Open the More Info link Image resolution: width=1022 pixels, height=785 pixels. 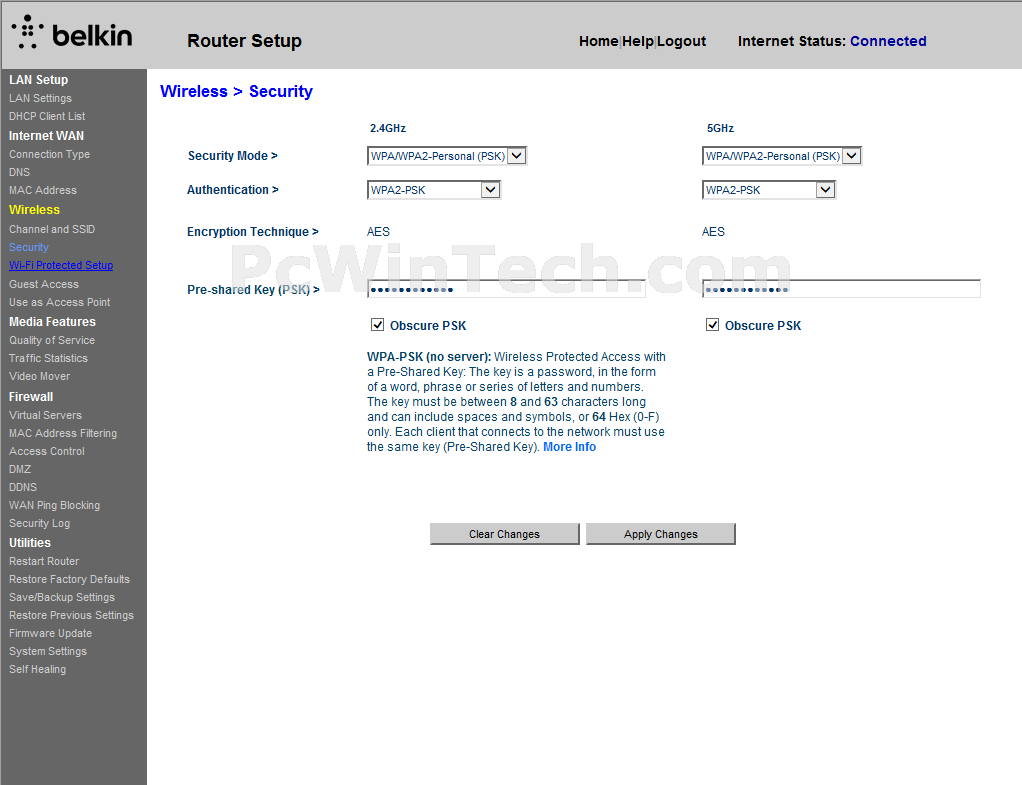pos(570,447)
